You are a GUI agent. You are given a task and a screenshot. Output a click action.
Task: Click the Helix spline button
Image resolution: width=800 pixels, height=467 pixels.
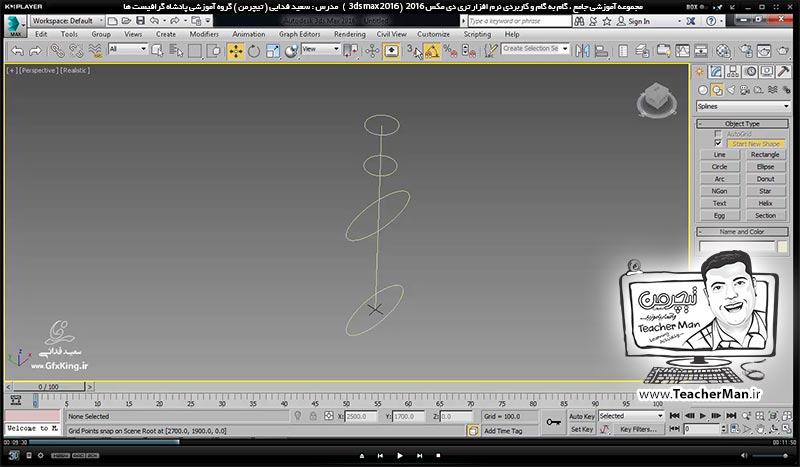click(x=765, y=203)
